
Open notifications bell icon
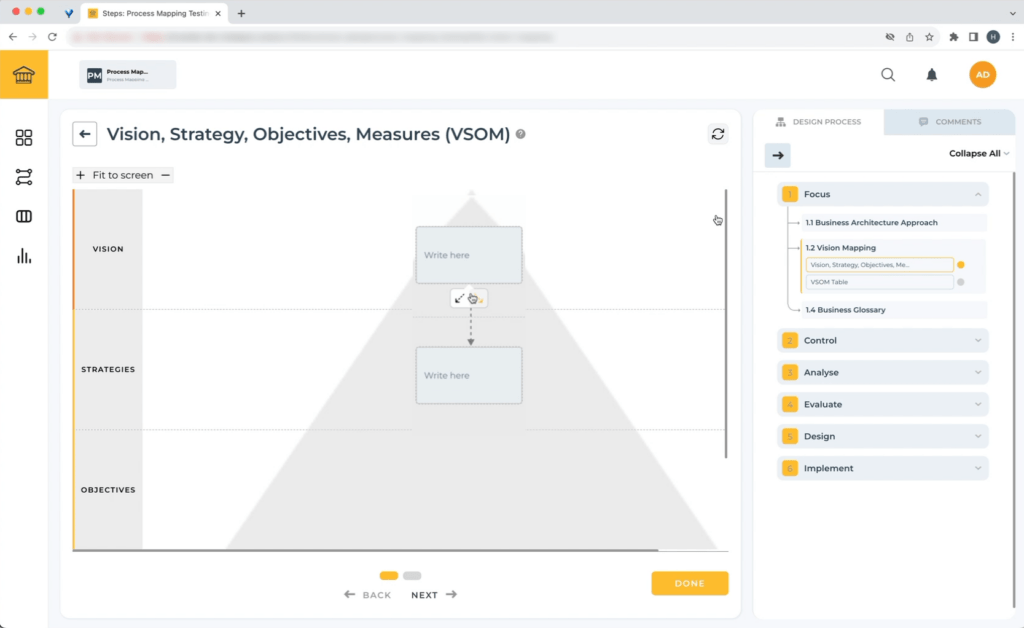click(932, 75)
